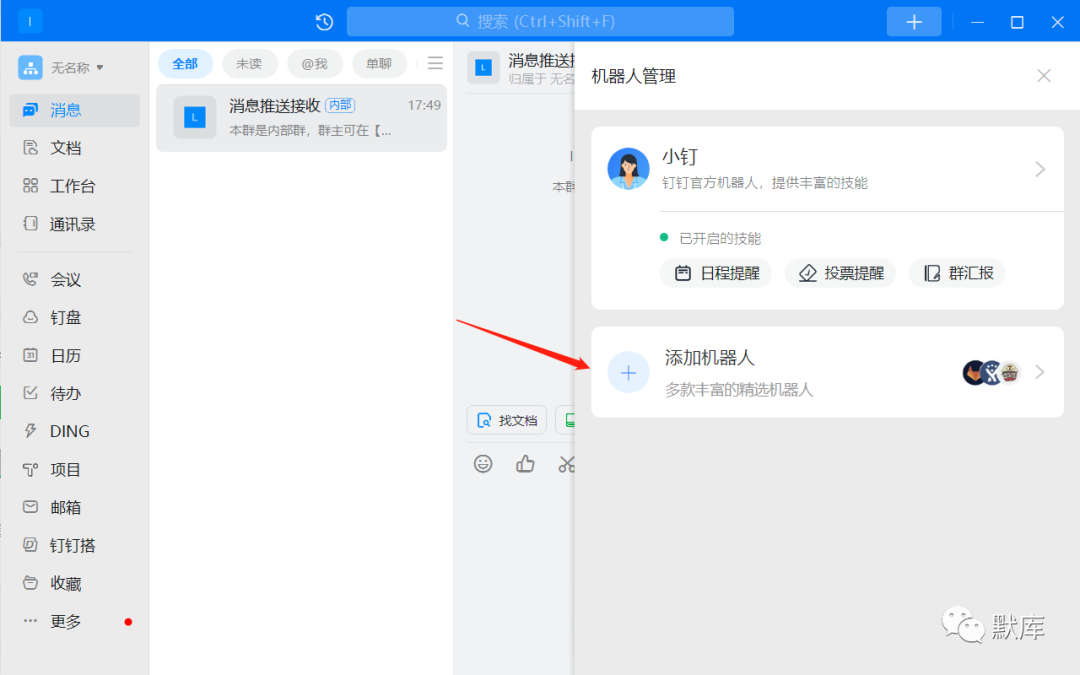Minimize the DingTalk window
The height and width of the screenshot is (675, 1080).
[977, 22]
